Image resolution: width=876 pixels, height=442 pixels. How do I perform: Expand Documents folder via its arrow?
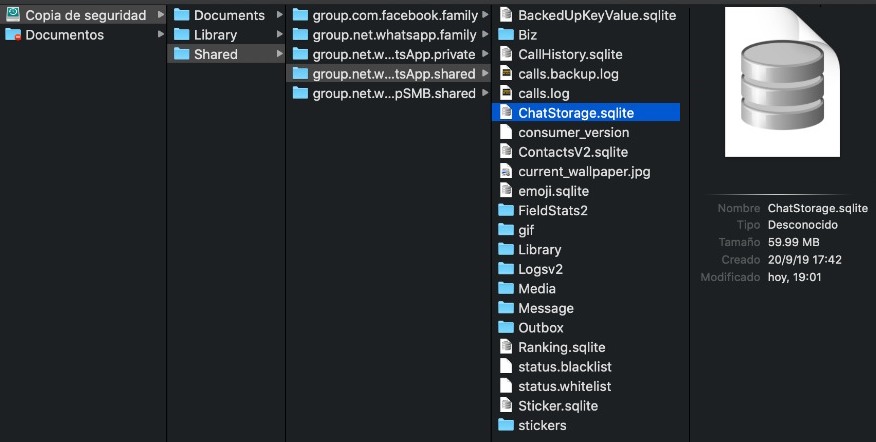click(x=279, y=15)
